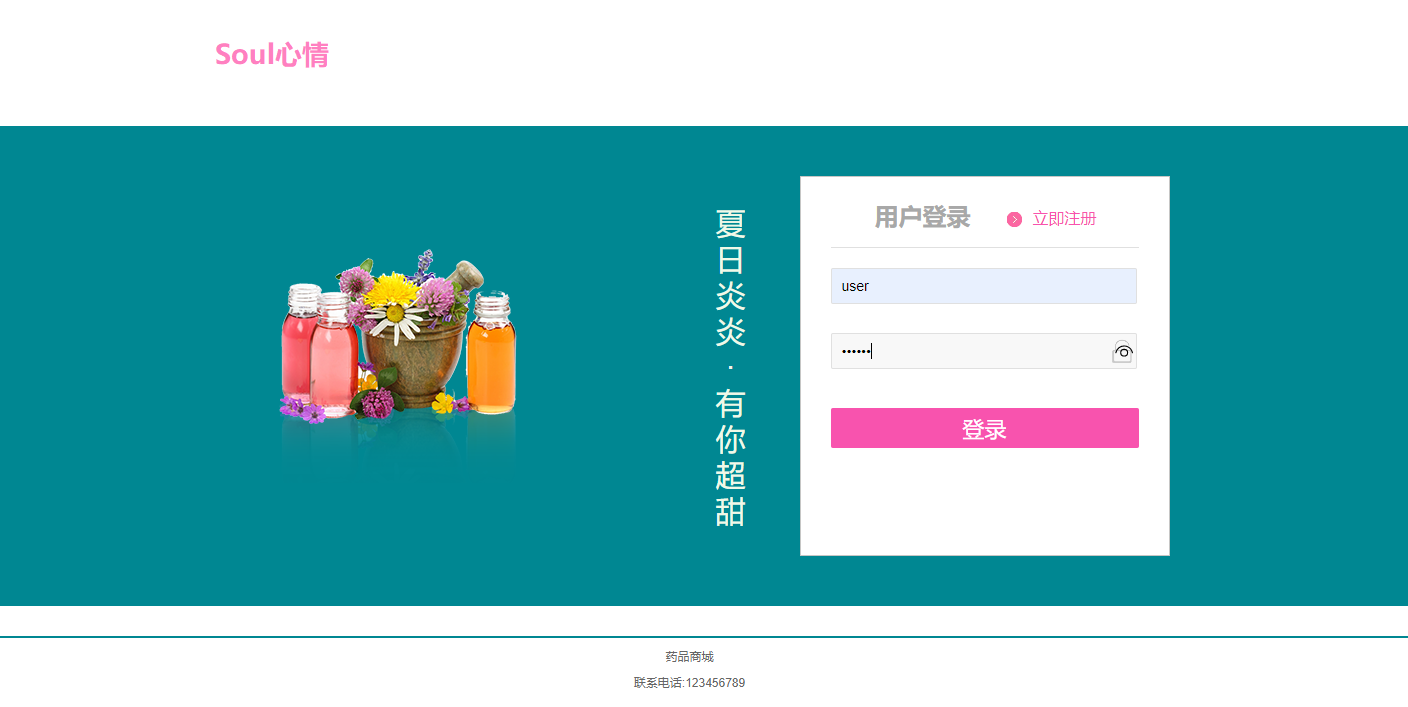Viewport: 1408px width, 707px height.
Task: Click the white login card panel
Action: pos(984,510)
